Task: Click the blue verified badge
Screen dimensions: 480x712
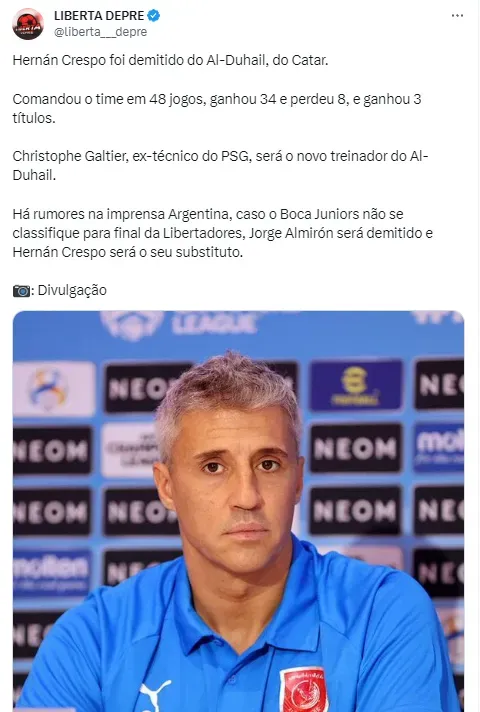Action: tap(154, 15)
